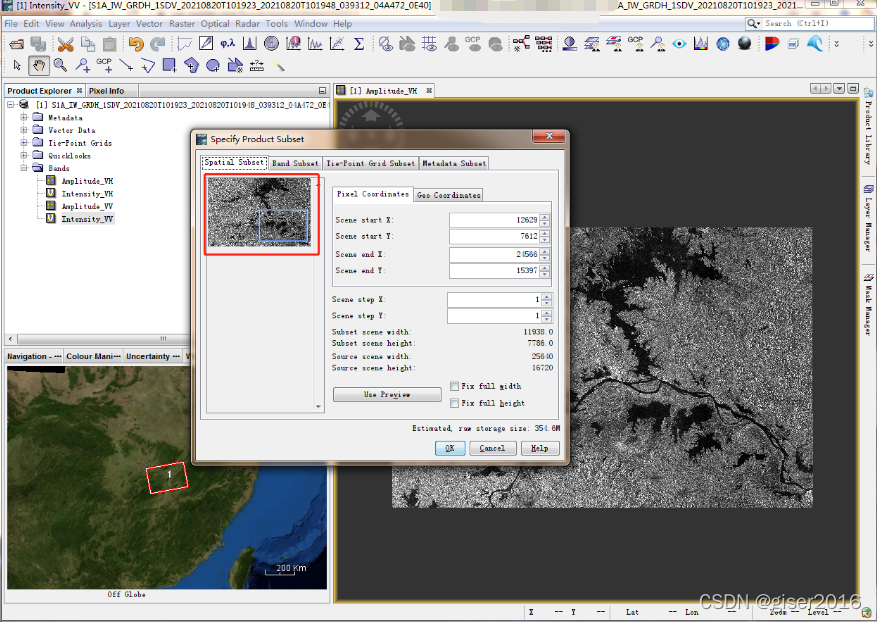Image resolution: width=877 pixels, height=622 pixels.
Task: Open the Geo Coordinates tab
Action: click(x=448, y=195)
